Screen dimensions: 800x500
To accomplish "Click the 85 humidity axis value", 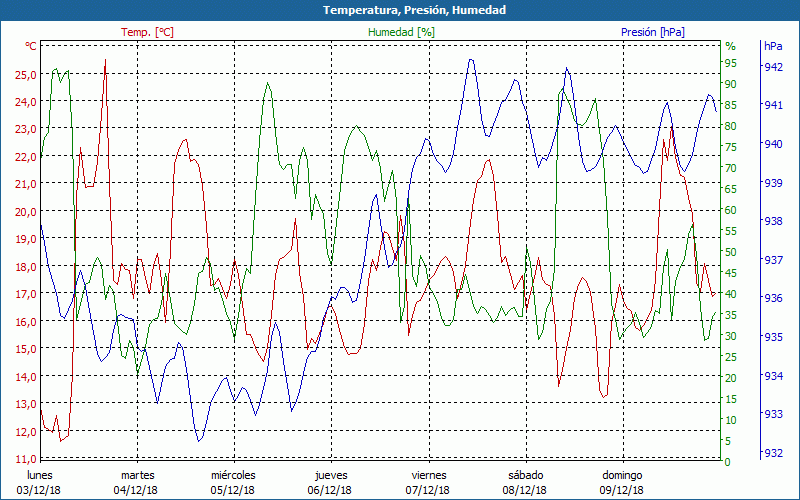I will coord(731,105).
